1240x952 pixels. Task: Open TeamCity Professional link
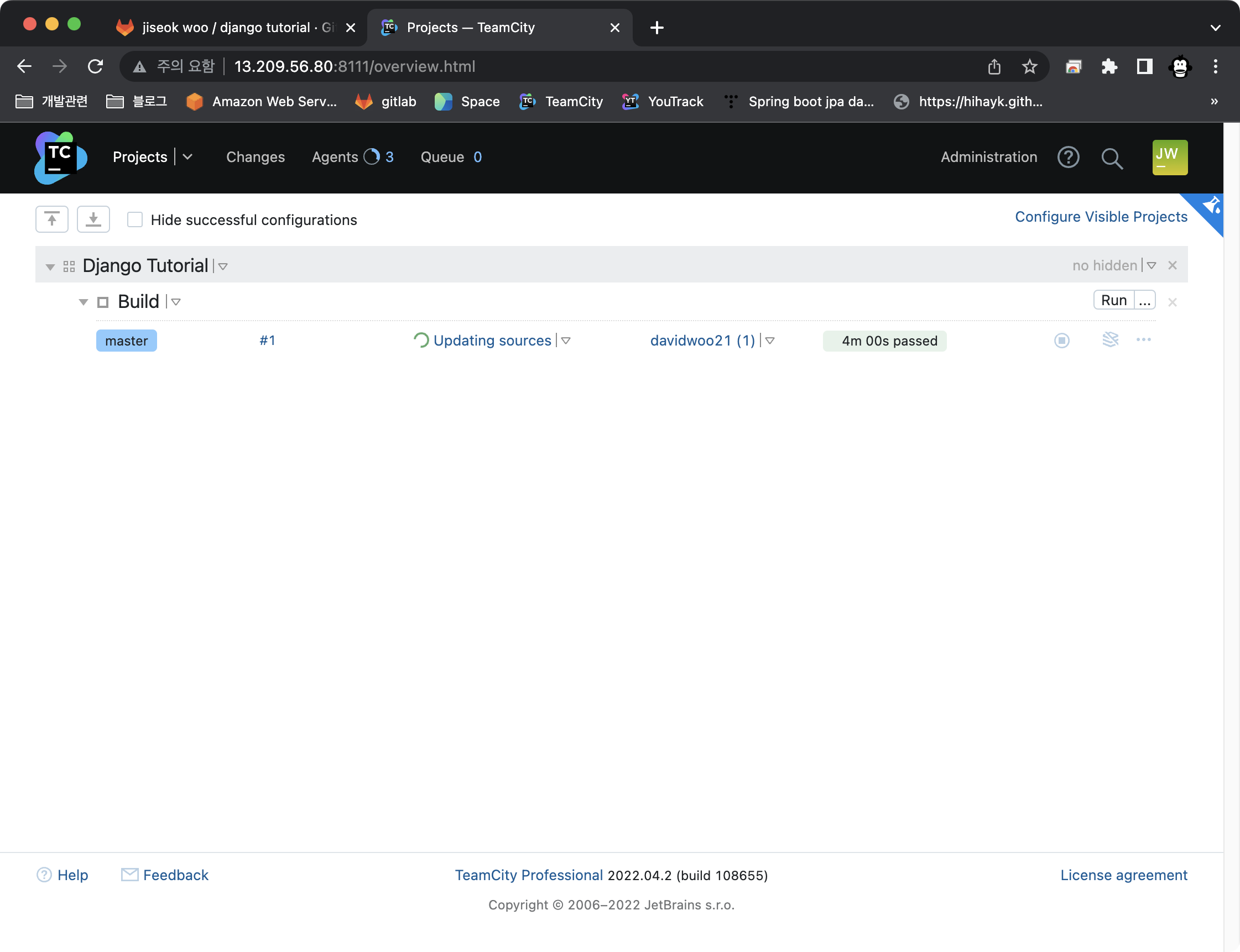pyautogui.click(x=528, y=875)
